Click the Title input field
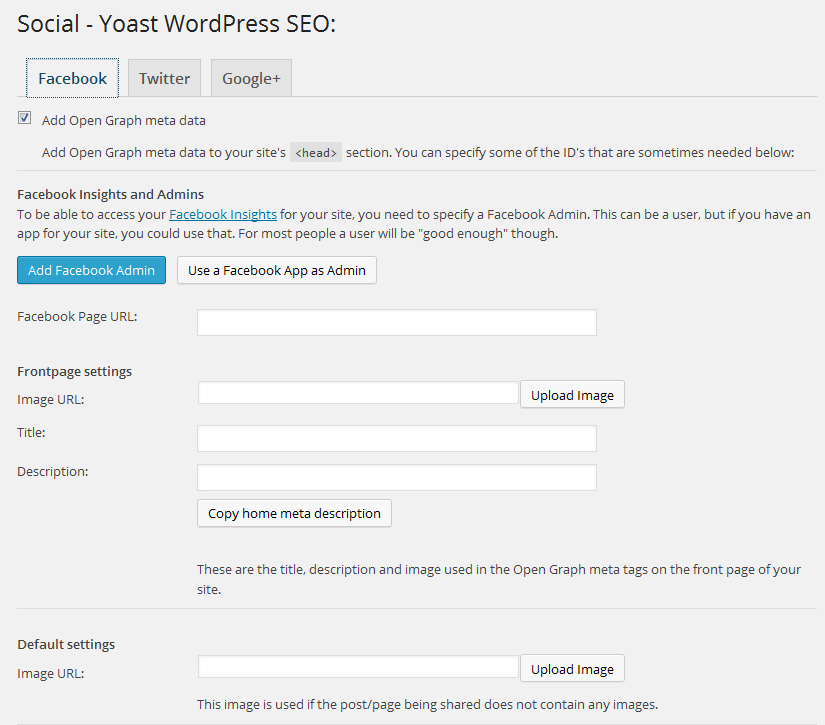 (x=396, y=438)
